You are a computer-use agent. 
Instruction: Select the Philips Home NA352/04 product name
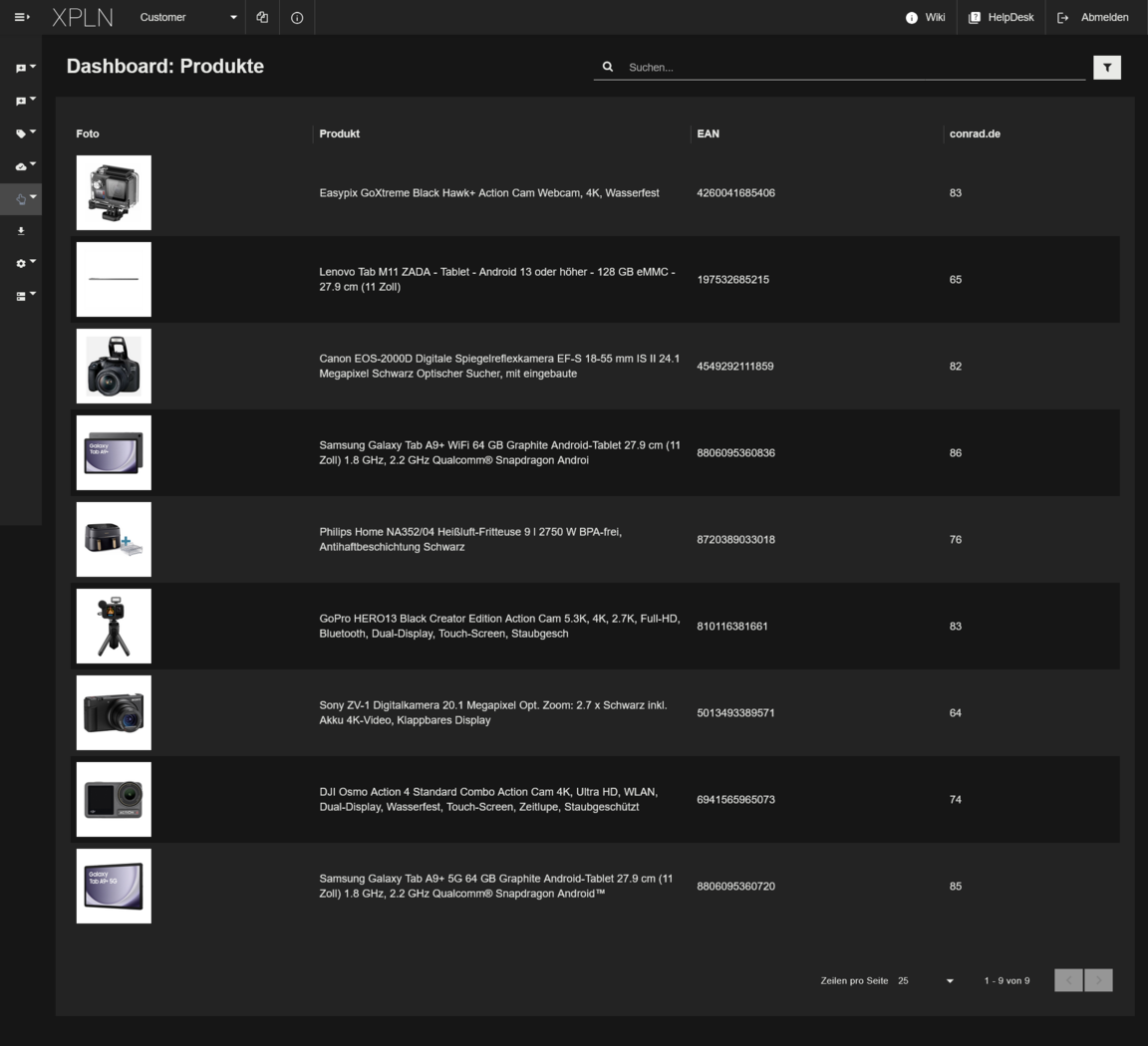pyautogui.click(x=470, y=540)
